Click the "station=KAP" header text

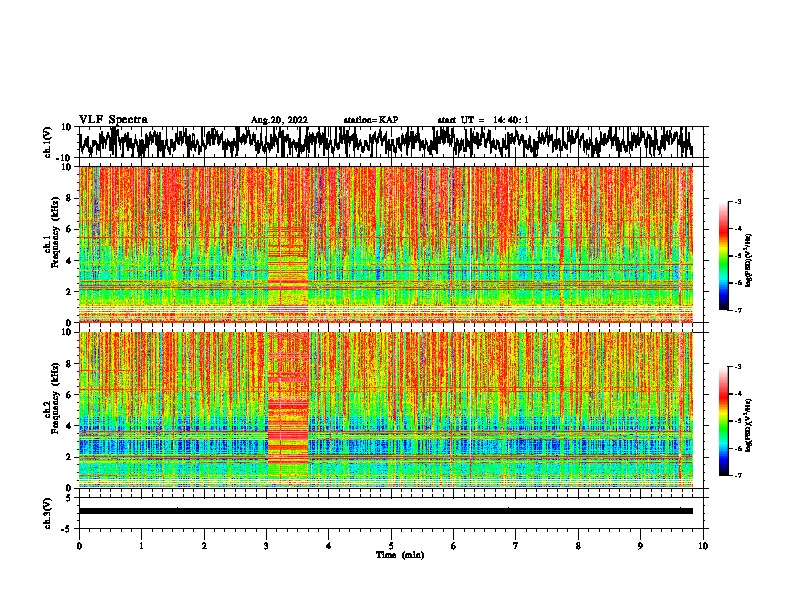coord(371,120)
